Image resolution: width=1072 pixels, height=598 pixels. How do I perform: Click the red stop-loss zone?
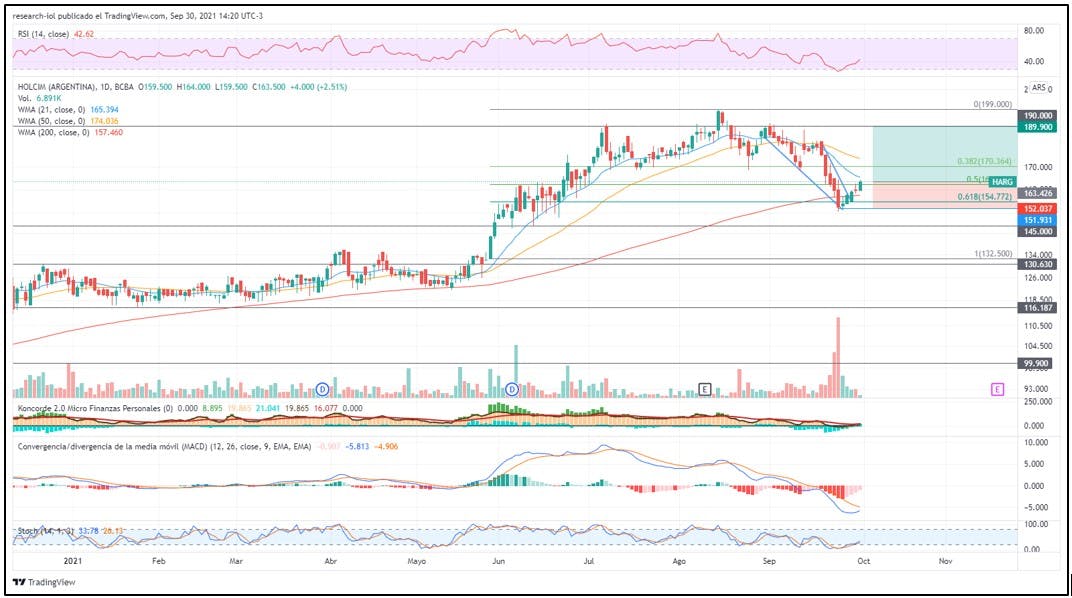[x=945, y=195]
